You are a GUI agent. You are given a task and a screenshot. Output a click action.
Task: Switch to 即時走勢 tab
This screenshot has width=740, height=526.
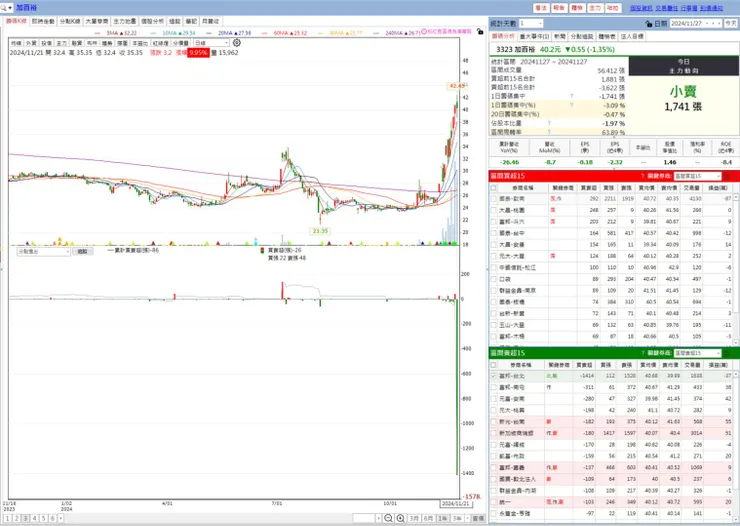43,22
